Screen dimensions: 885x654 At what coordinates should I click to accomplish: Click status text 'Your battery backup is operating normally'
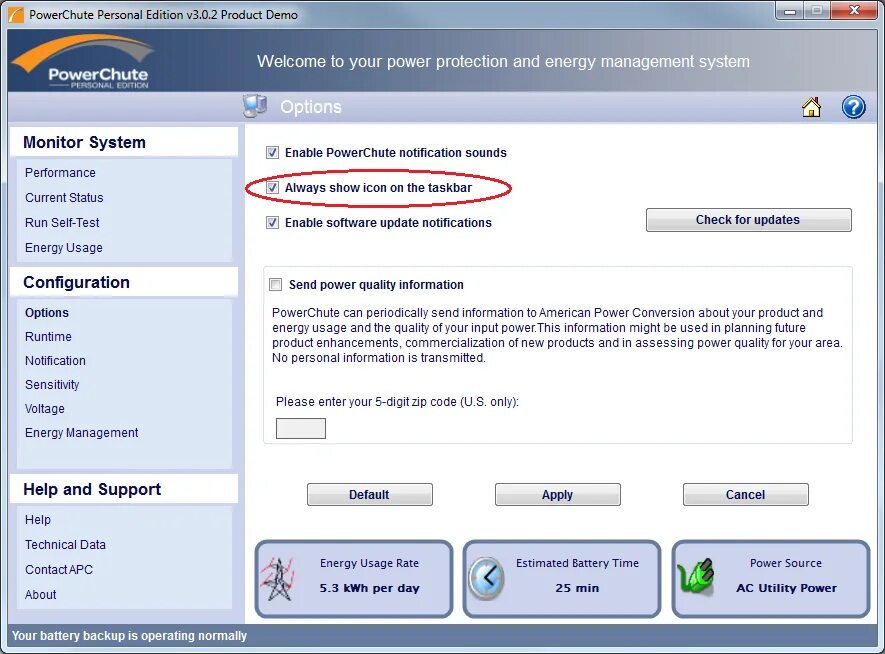129,636
